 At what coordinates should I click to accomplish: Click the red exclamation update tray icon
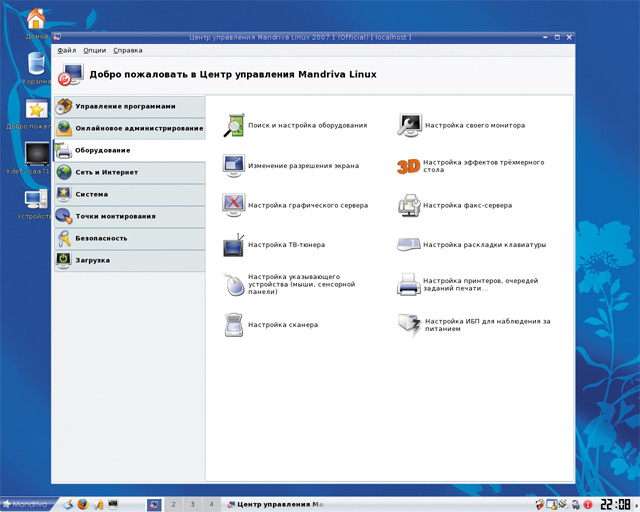coord(588,505)
